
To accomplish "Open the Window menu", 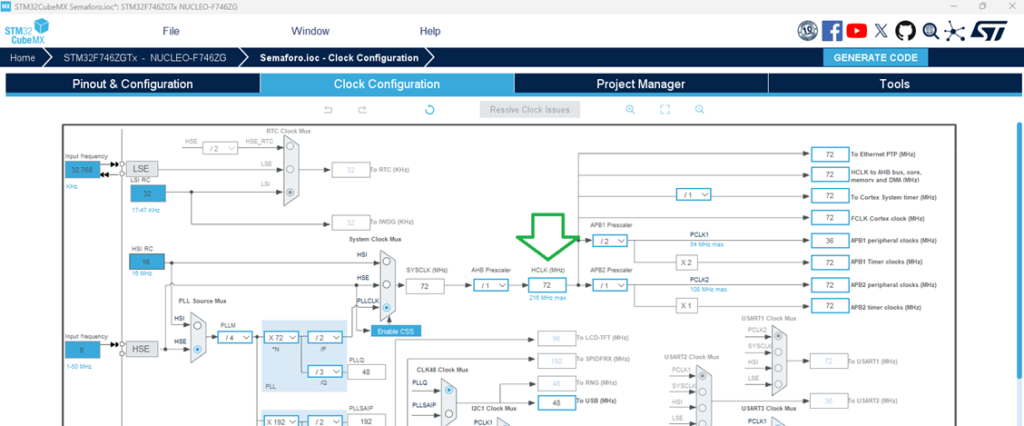I will pos(310,31).
